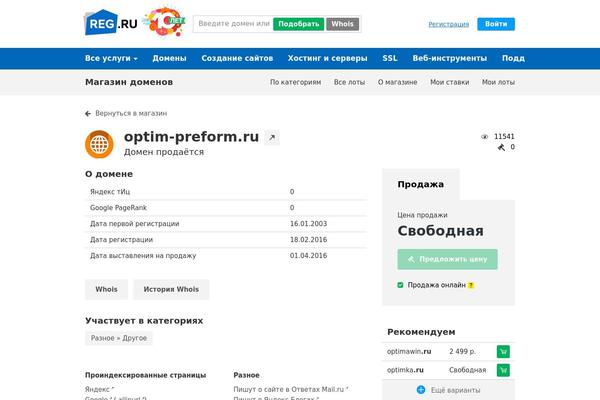Open the Домены menu item
Viewport: 600px width, 400px height.
pyautogui.click(x=169, y=58)
